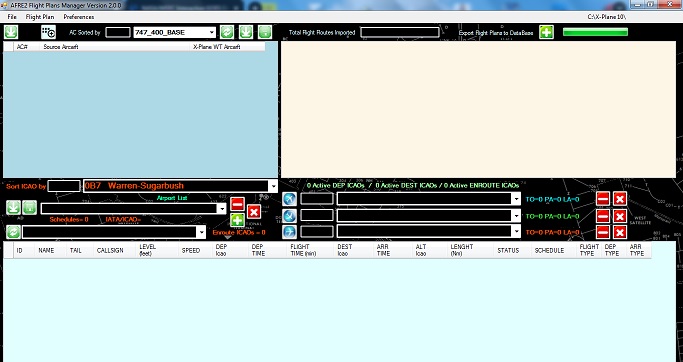Click the Schedules= 0 label
The image size is (683, 362).
(x=69, y=220)
